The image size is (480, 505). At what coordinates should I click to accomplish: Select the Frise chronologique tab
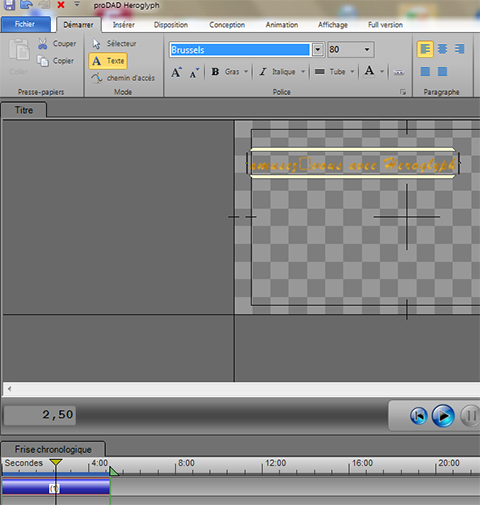[53, 449]
